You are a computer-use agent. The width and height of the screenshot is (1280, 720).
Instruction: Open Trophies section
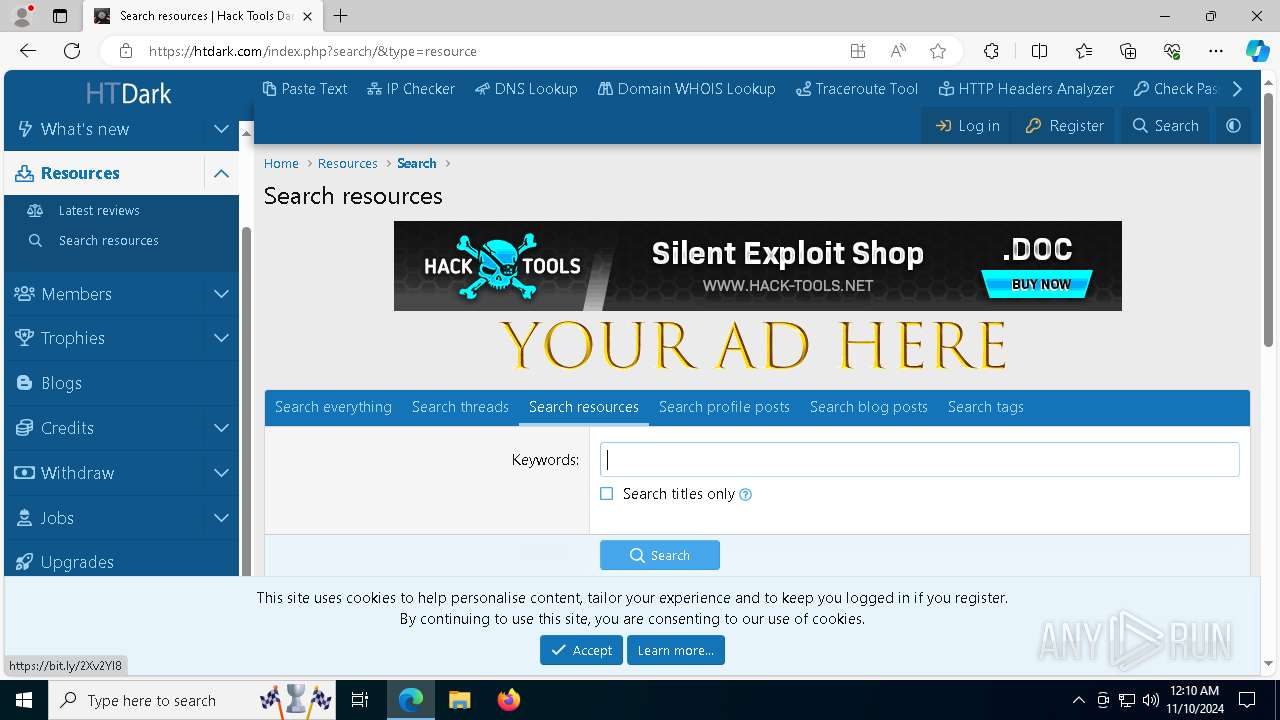tap(72, 338)
